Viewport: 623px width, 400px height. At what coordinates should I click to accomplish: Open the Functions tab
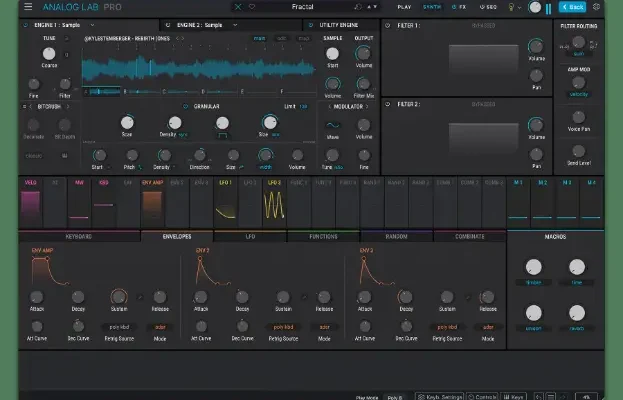tap(323, 237)
